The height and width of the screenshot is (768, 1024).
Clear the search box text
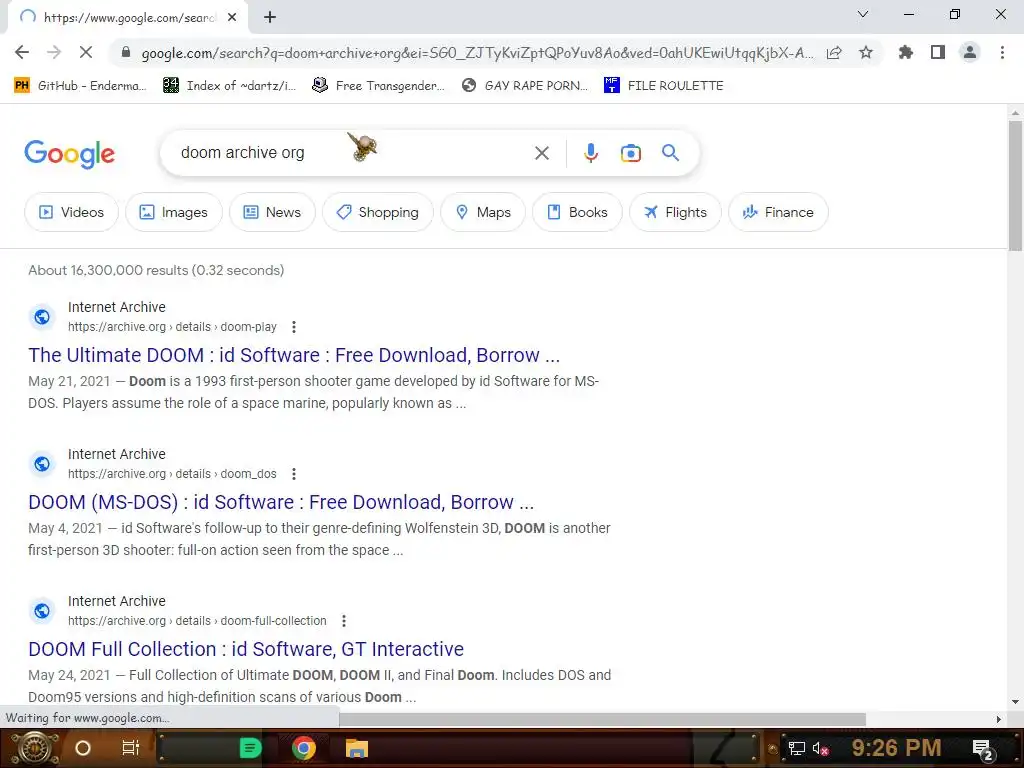tap(541, 153)
